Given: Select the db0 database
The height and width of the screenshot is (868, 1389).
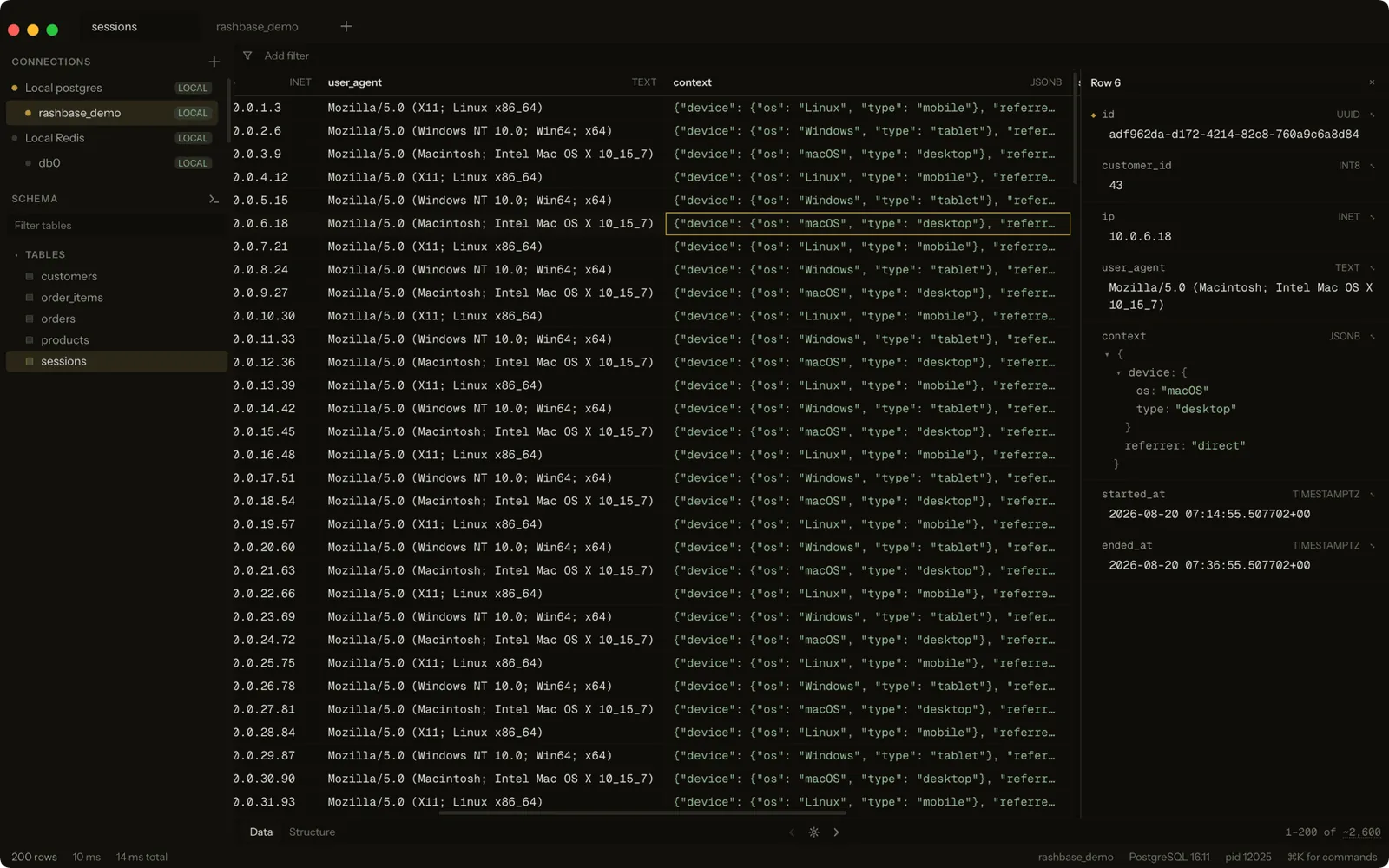Looking at the screenshot, I should pyautogui.click(x=113, y=163).
